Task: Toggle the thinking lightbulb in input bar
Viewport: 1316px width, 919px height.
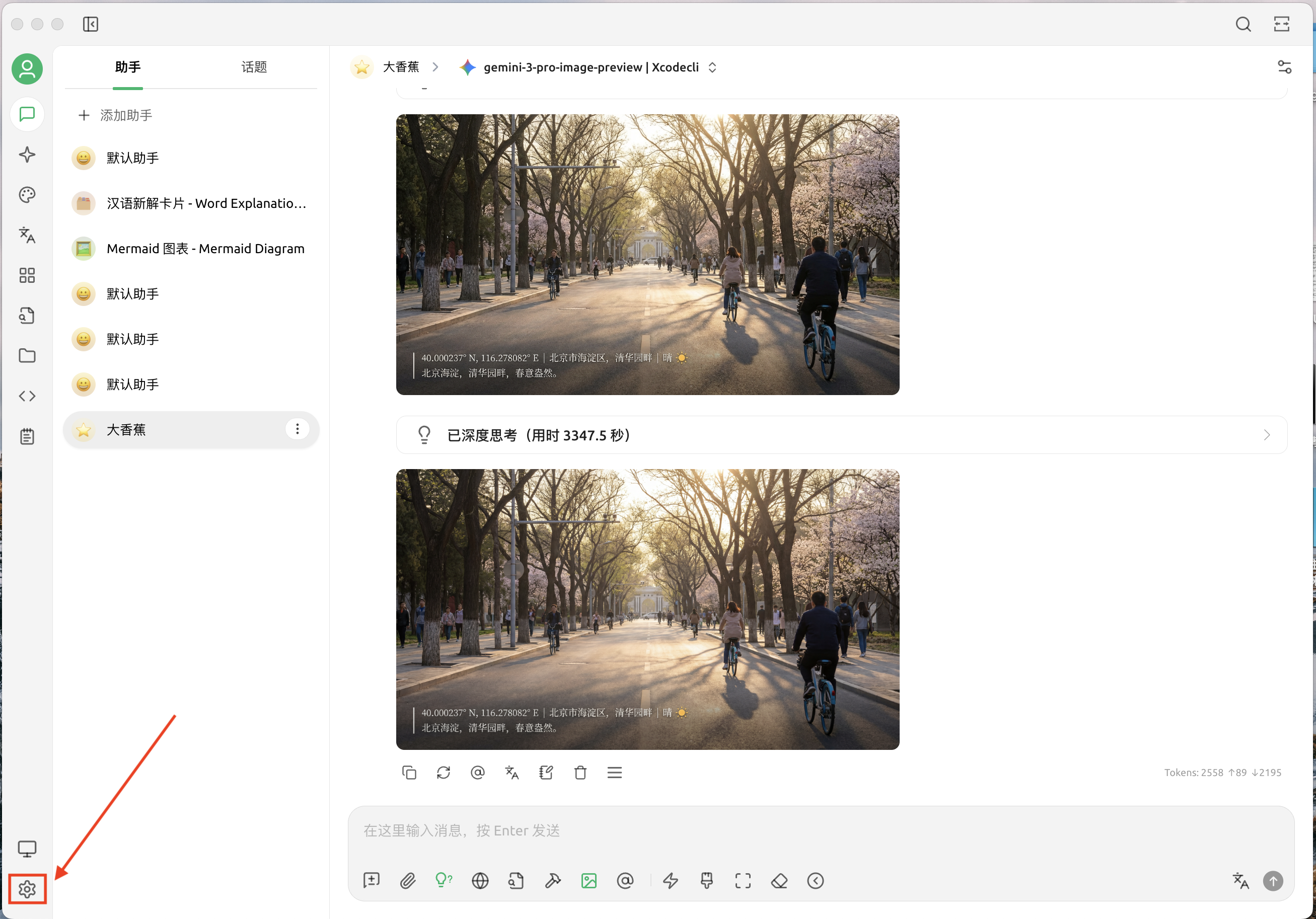Action: [x=443, y=880]
